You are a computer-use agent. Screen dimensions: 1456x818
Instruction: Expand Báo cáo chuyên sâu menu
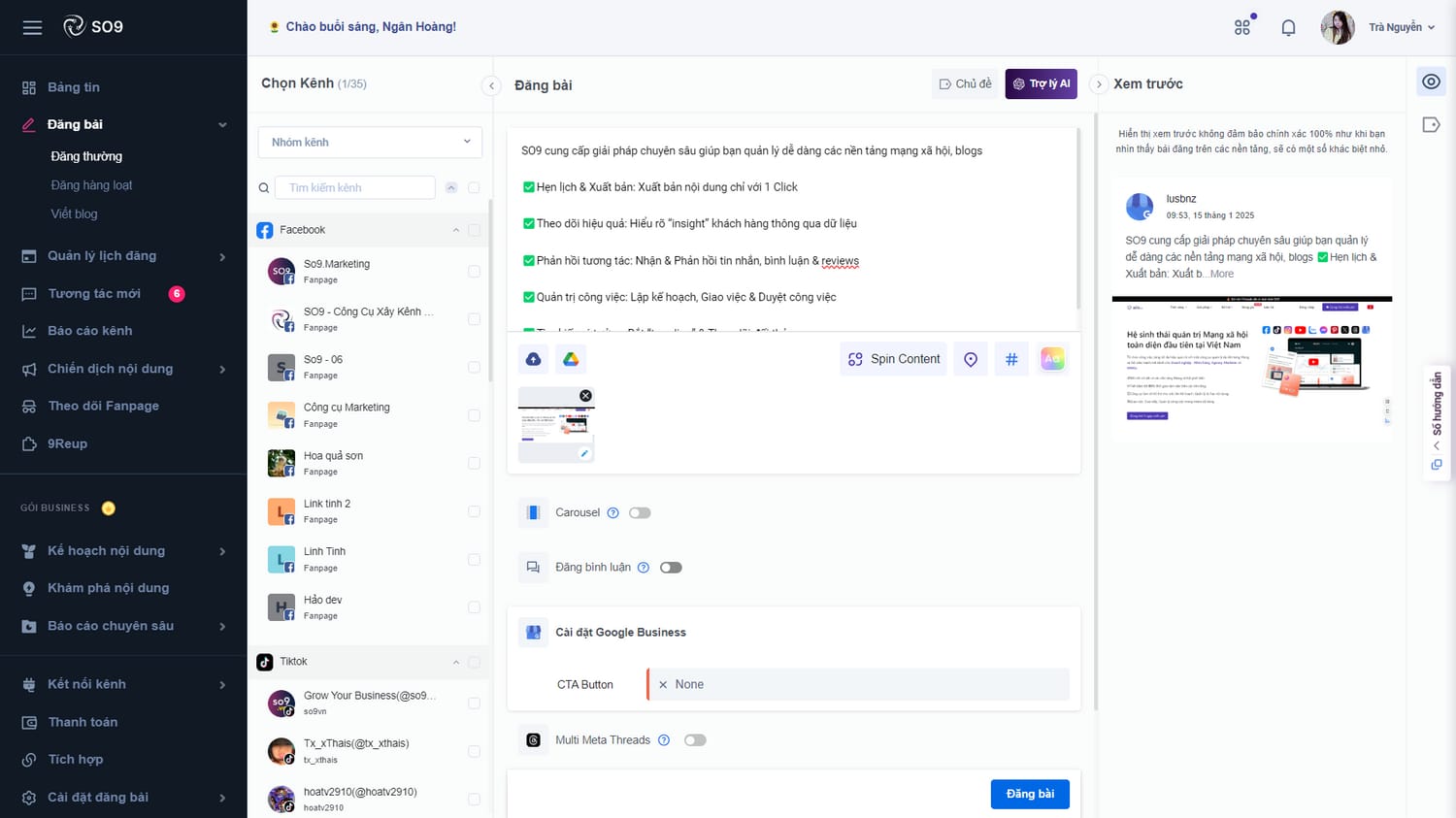(222, 627)
